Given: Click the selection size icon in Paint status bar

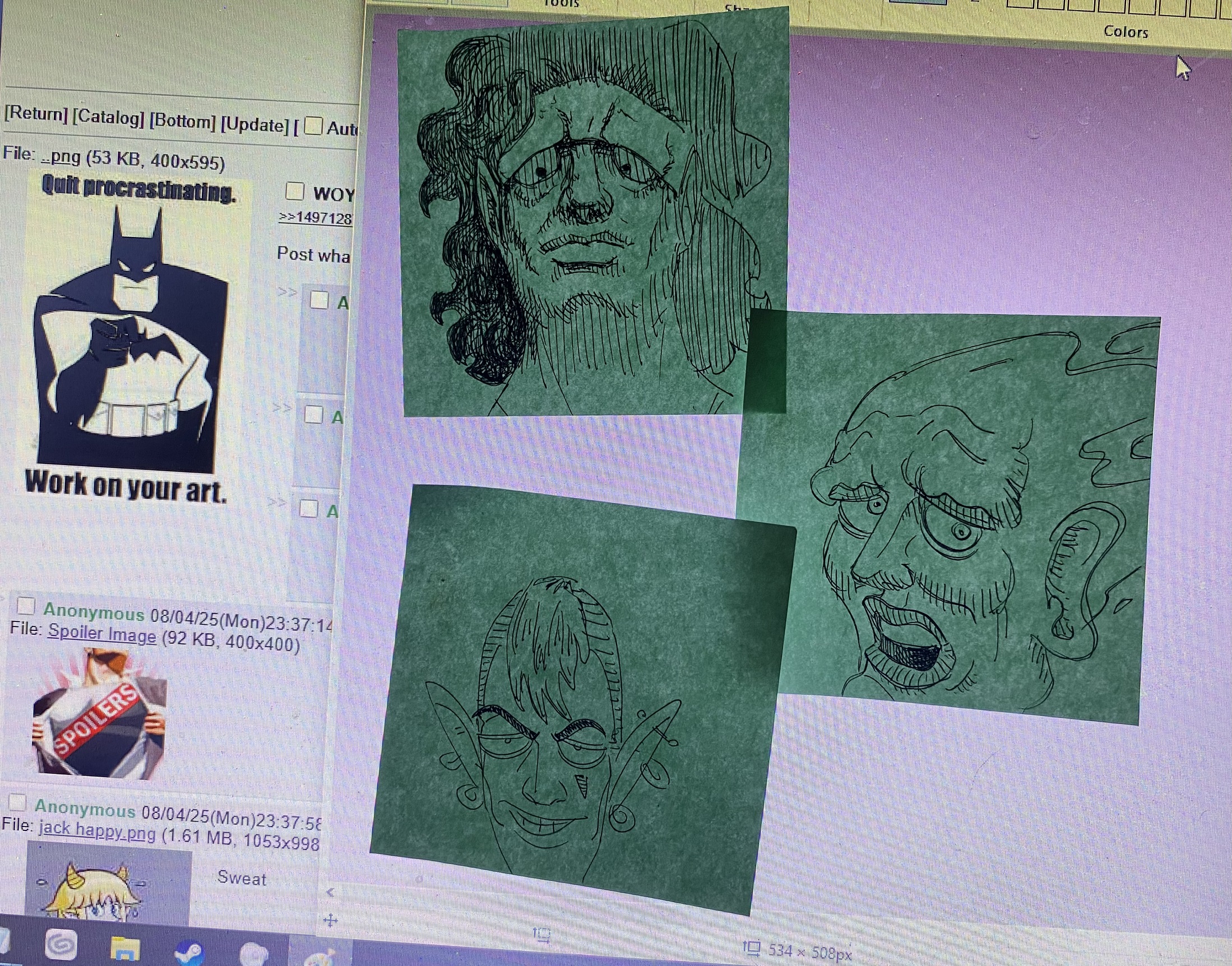Looking at the screenshot, I should (x=752, y=949).
